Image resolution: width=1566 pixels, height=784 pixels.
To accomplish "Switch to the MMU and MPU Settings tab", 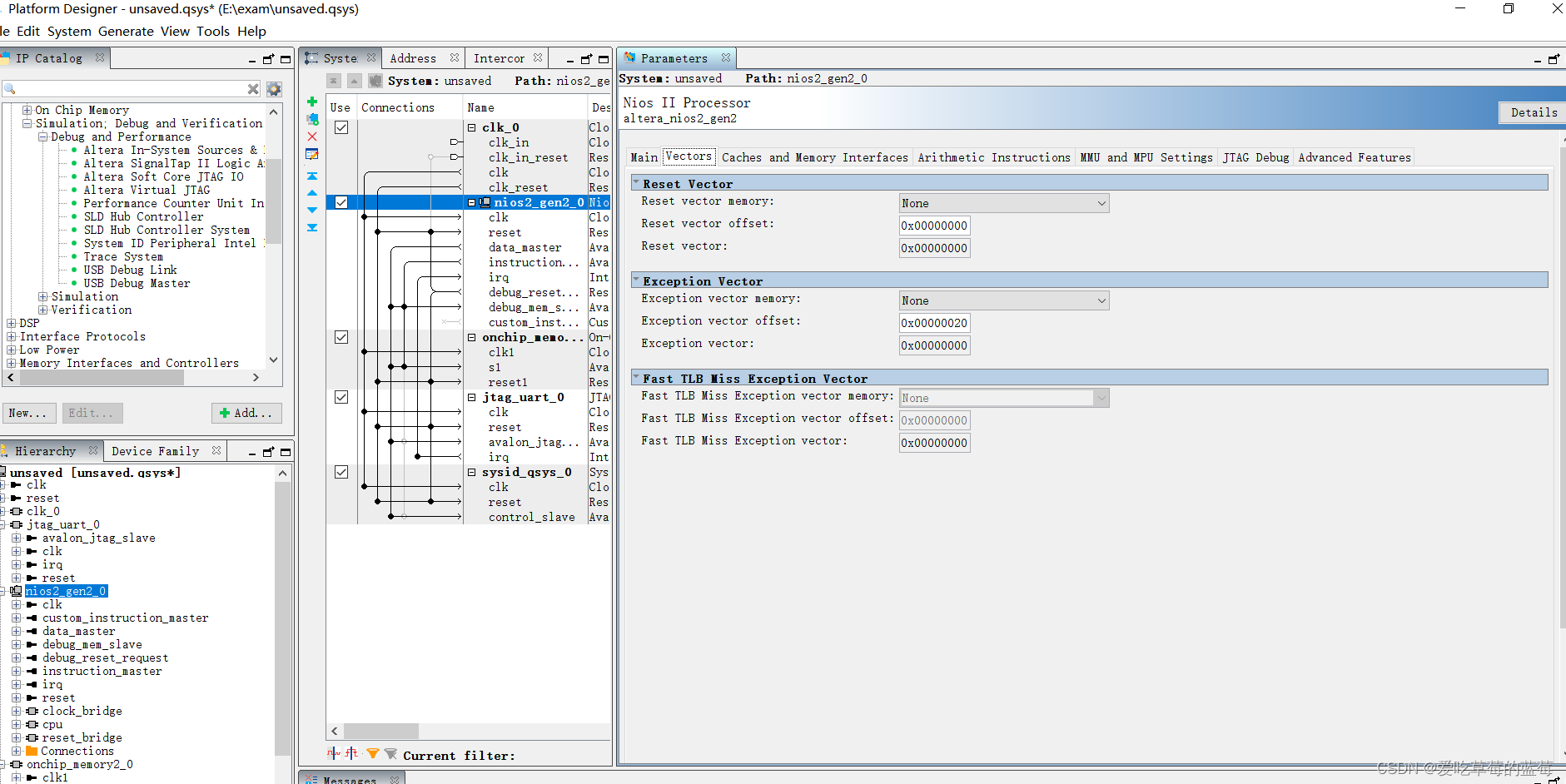I will click(x=1146, y=157).
